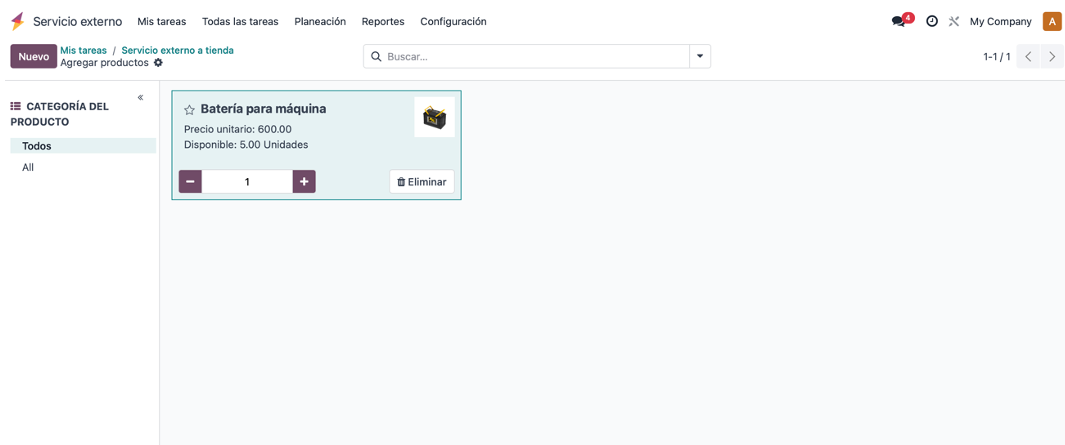Open the user avatar menu

pyautogui.click(x=1052, y=21)
